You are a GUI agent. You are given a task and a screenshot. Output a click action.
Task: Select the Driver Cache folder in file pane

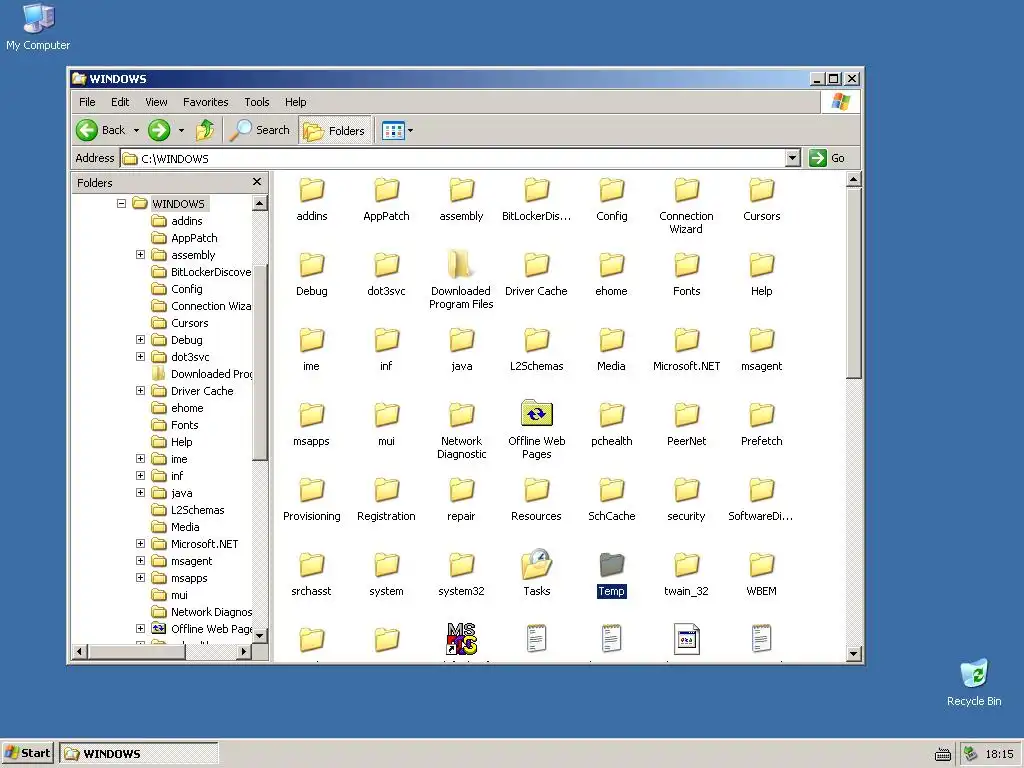(x=536, y=264)
